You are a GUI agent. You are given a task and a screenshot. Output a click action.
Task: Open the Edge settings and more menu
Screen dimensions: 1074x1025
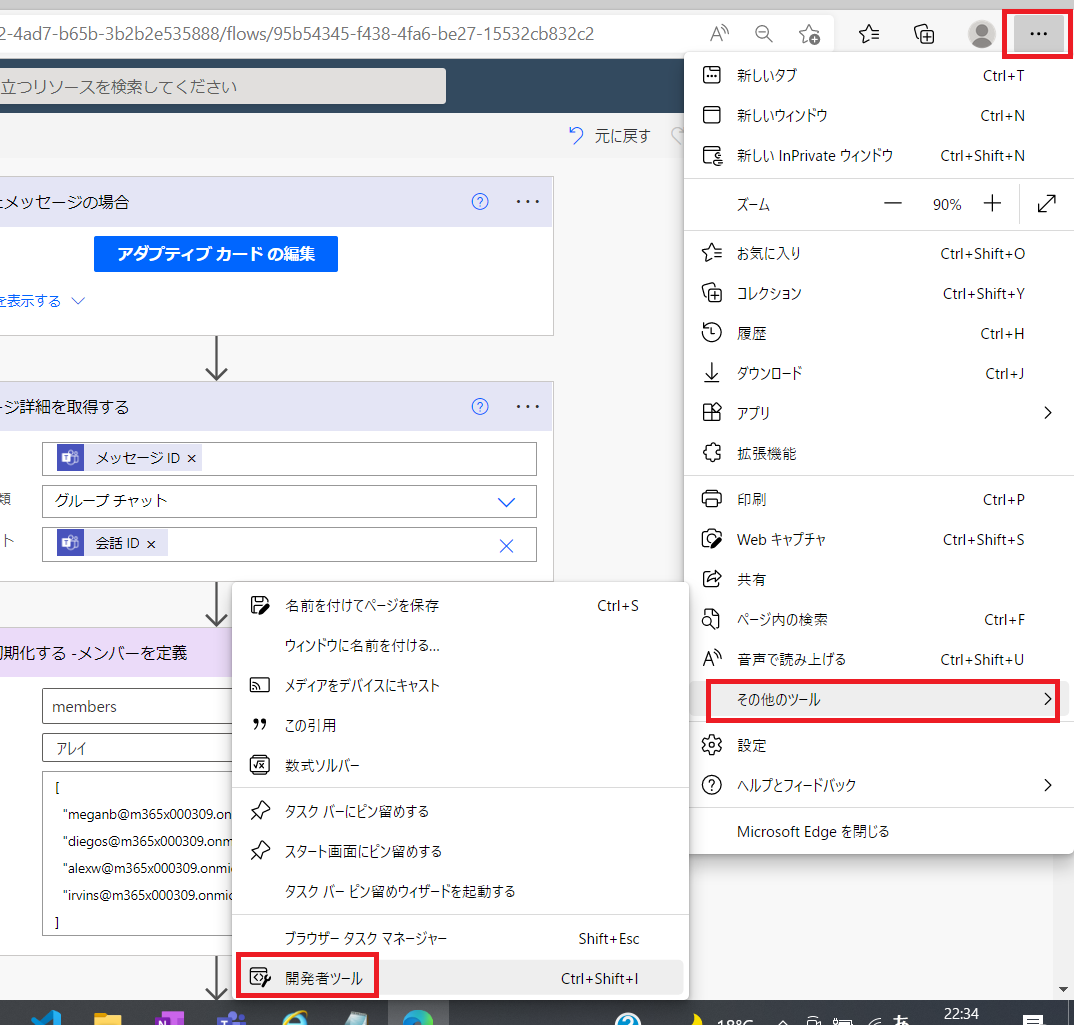[x=1038, y=34]
